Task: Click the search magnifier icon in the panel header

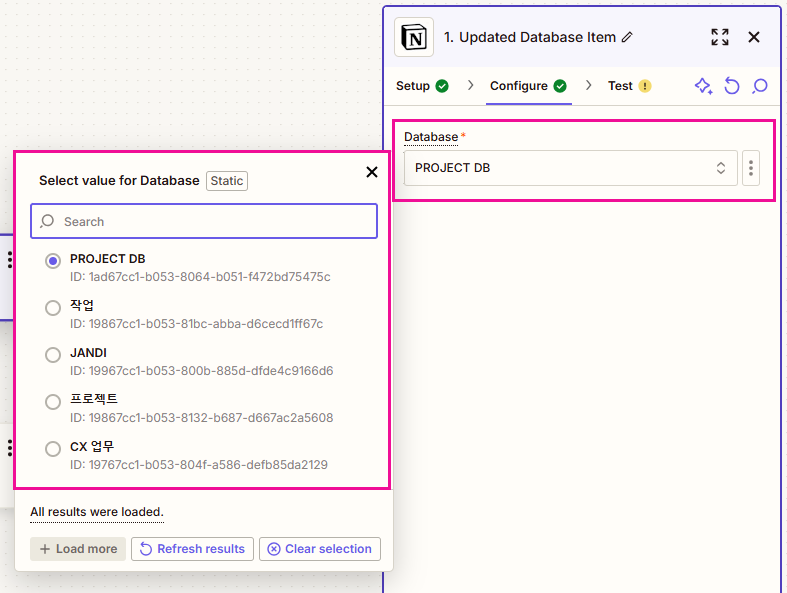Action: point(760,86)
